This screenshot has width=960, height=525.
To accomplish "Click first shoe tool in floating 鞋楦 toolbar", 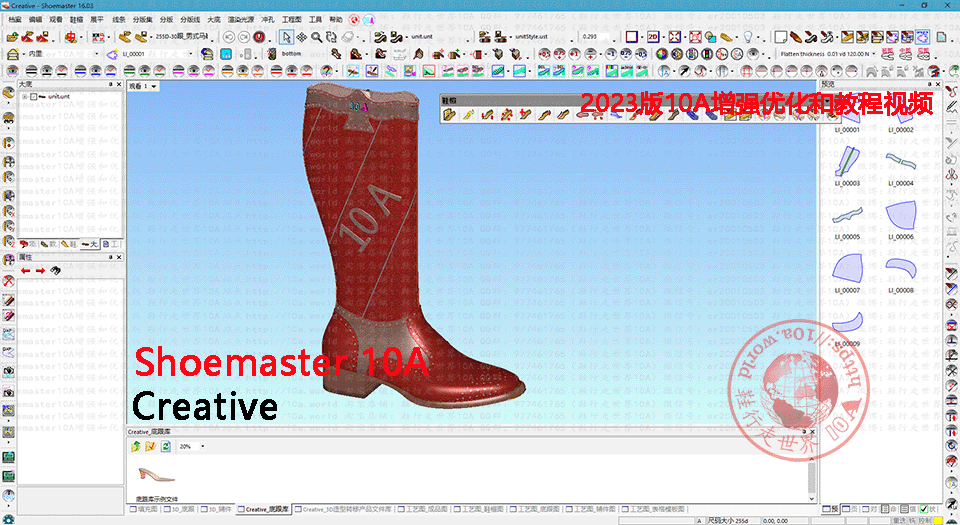I will (x=450, y=114).
